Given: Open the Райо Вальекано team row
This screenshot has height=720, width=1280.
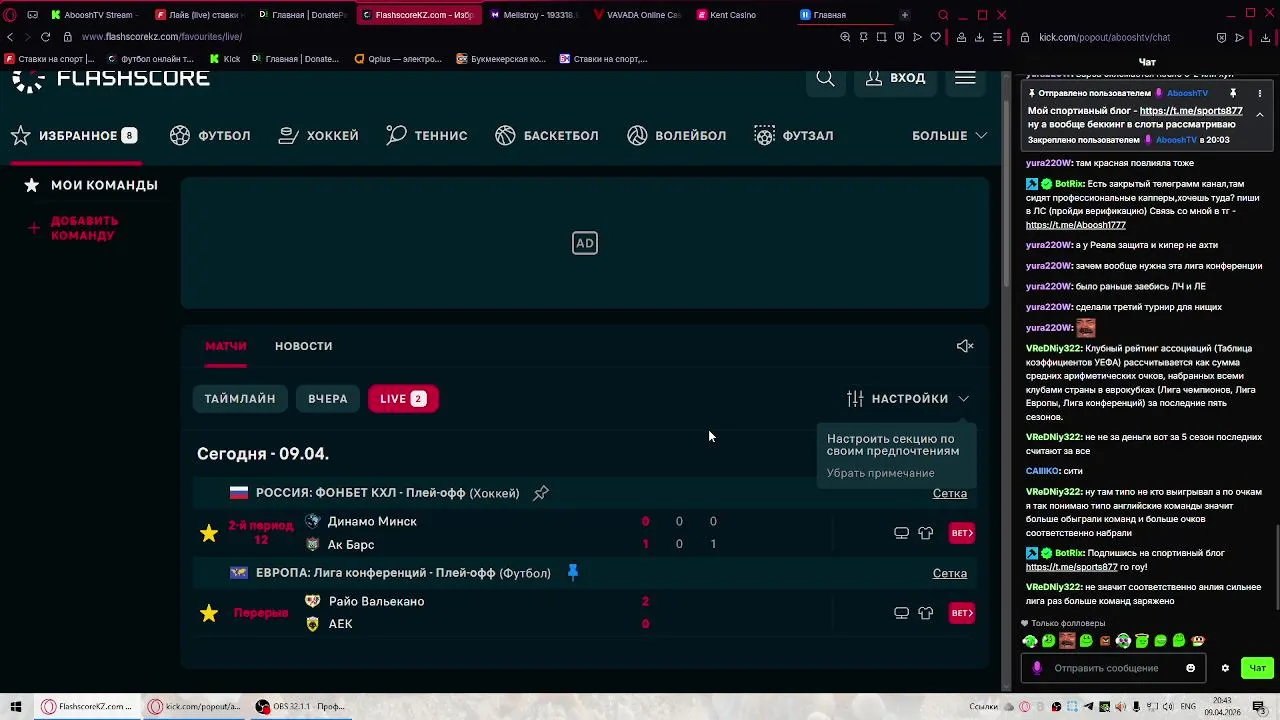Looking at the screenshot, I should point(376,601).
